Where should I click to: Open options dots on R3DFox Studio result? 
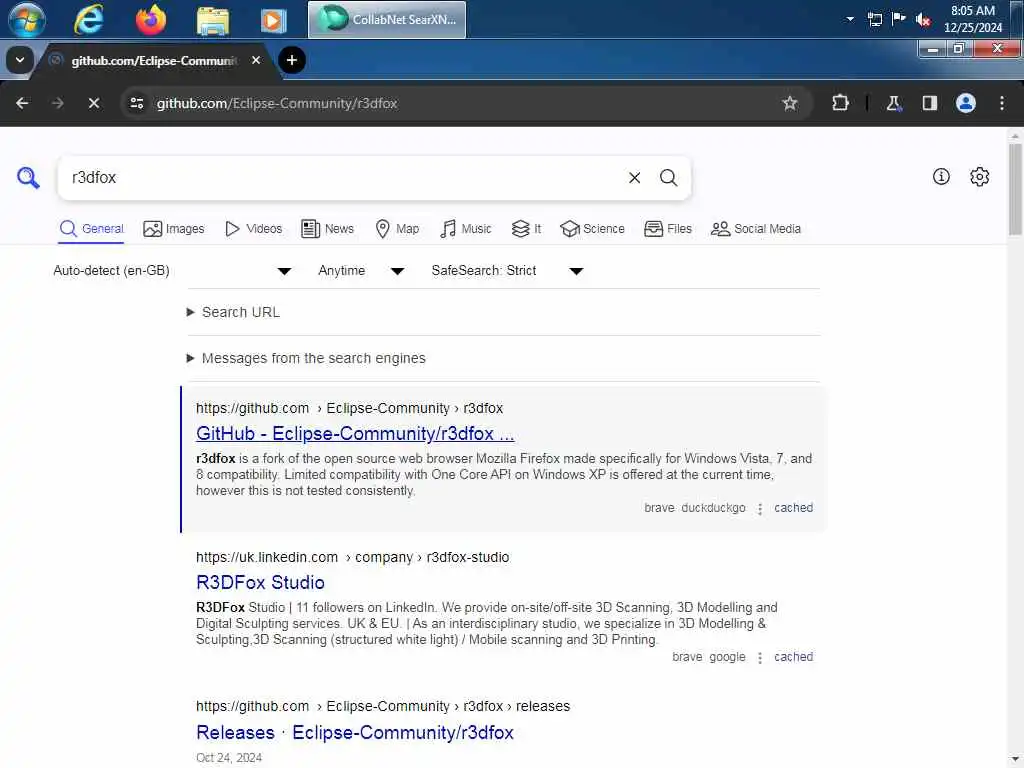pyautogui.click(x=760, y=658)
